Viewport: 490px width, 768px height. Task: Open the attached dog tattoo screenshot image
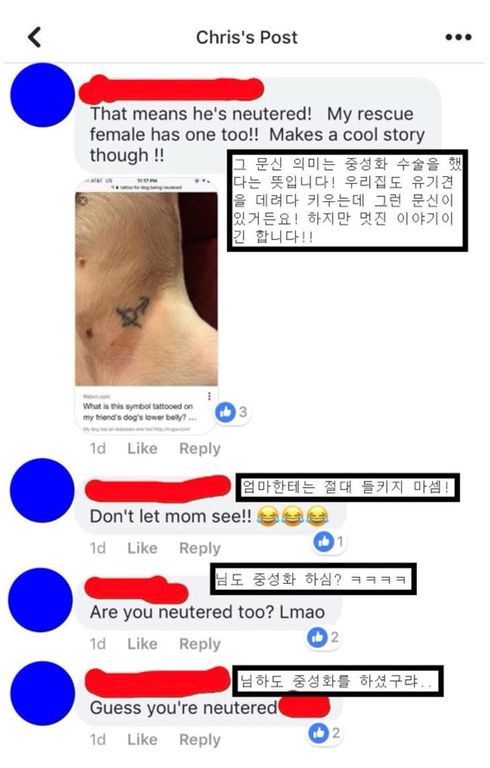147,288
